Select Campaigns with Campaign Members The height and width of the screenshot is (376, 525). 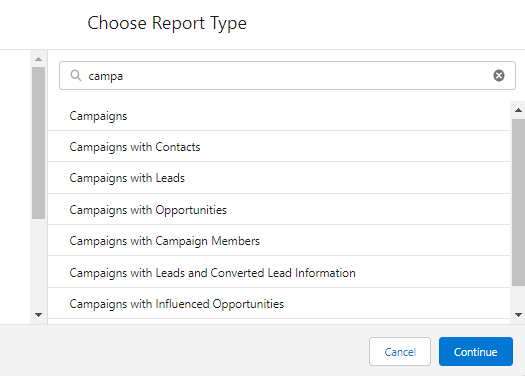[x=279, y=240]
